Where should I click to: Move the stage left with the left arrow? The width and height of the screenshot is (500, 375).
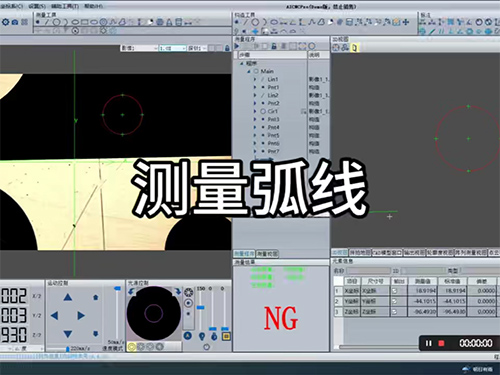(x=55, y=315)
